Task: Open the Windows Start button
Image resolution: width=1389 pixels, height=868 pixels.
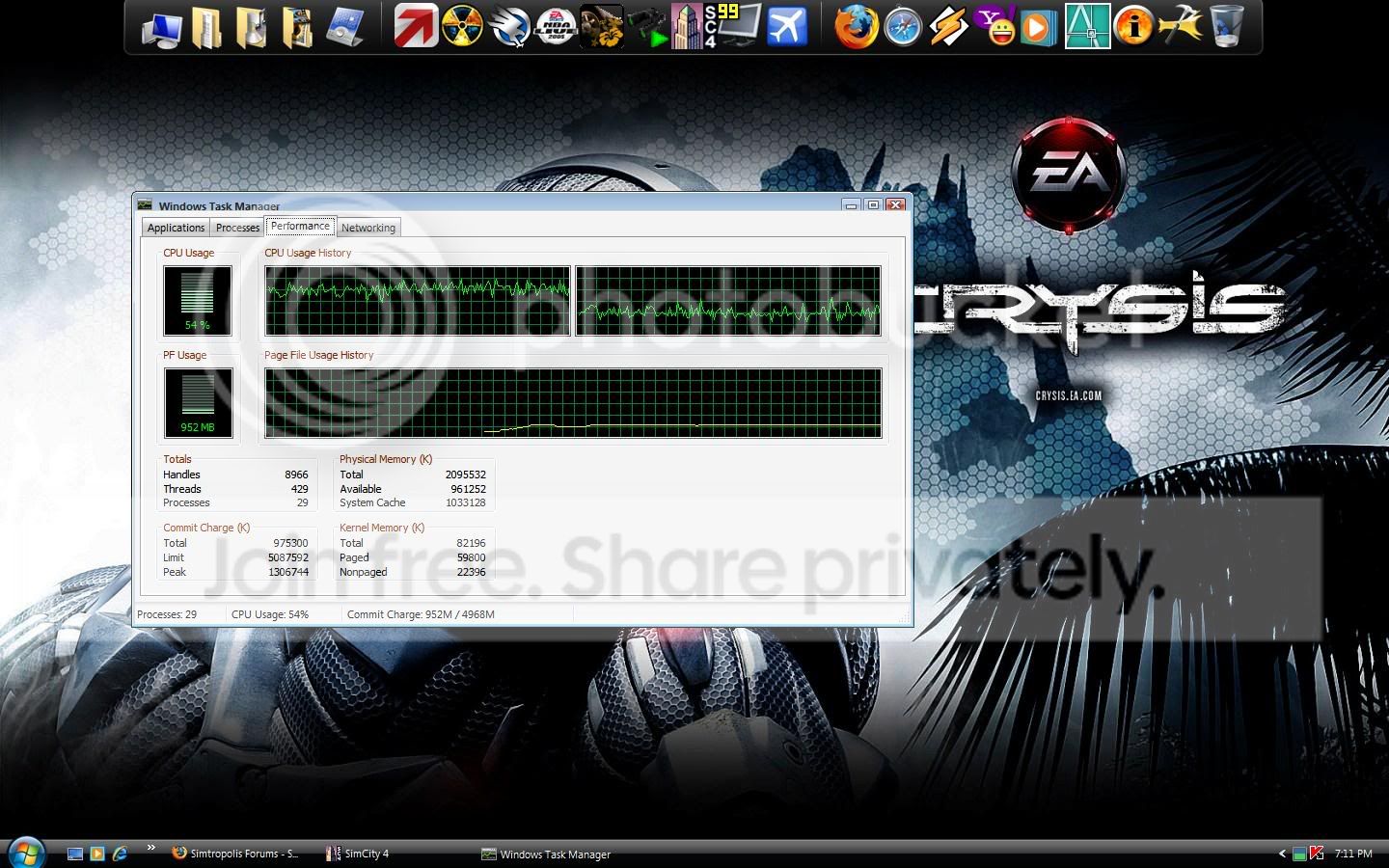Action: (x=26, y=853)
